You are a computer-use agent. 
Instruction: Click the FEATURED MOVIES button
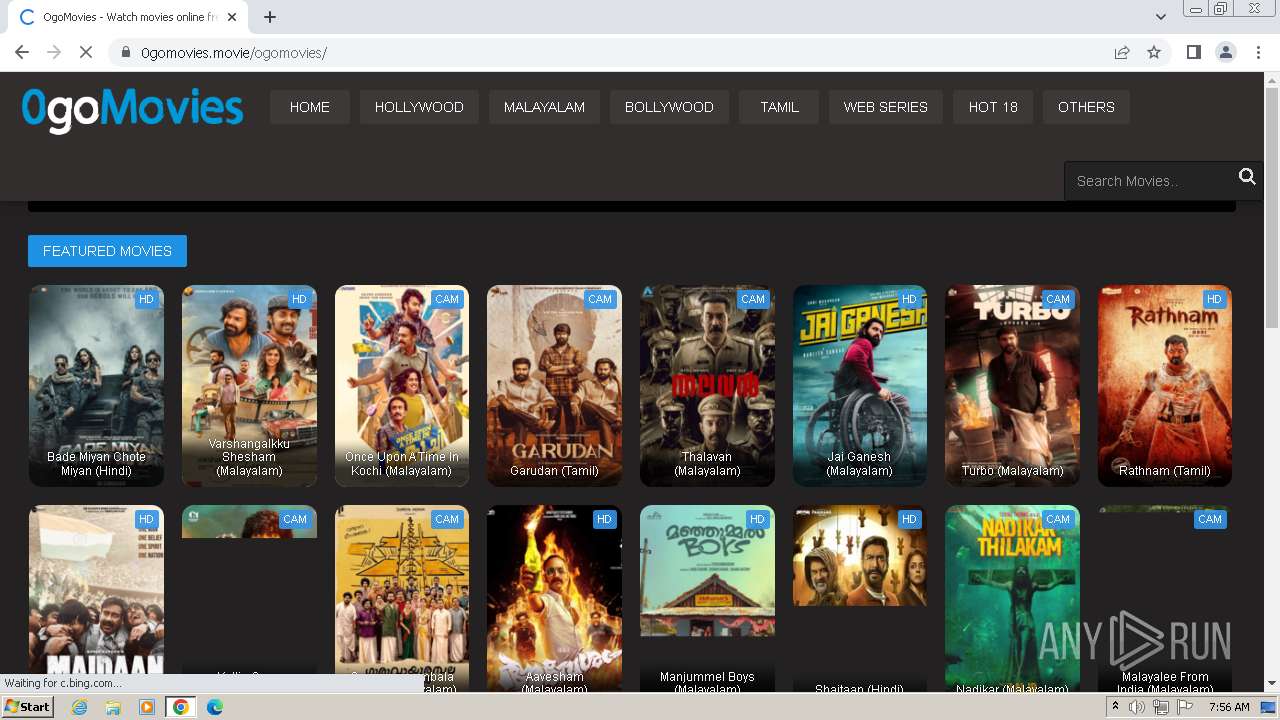[107, 251]
